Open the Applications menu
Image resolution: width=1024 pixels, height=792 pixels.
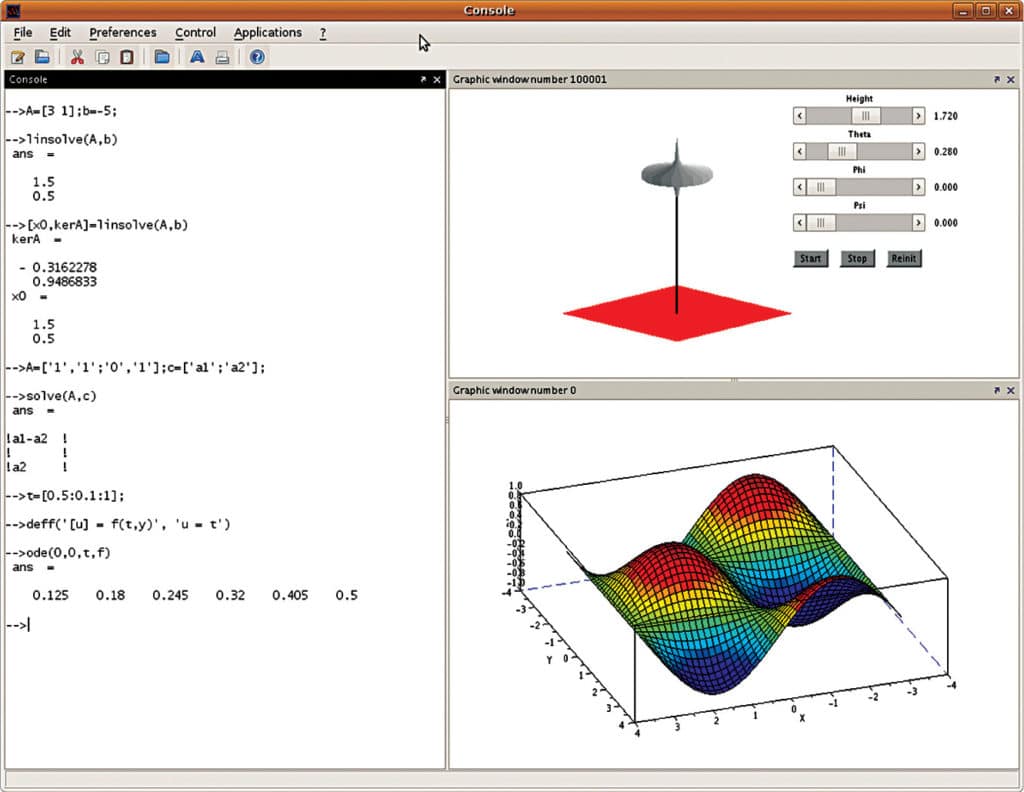click(x=266, y=32)
